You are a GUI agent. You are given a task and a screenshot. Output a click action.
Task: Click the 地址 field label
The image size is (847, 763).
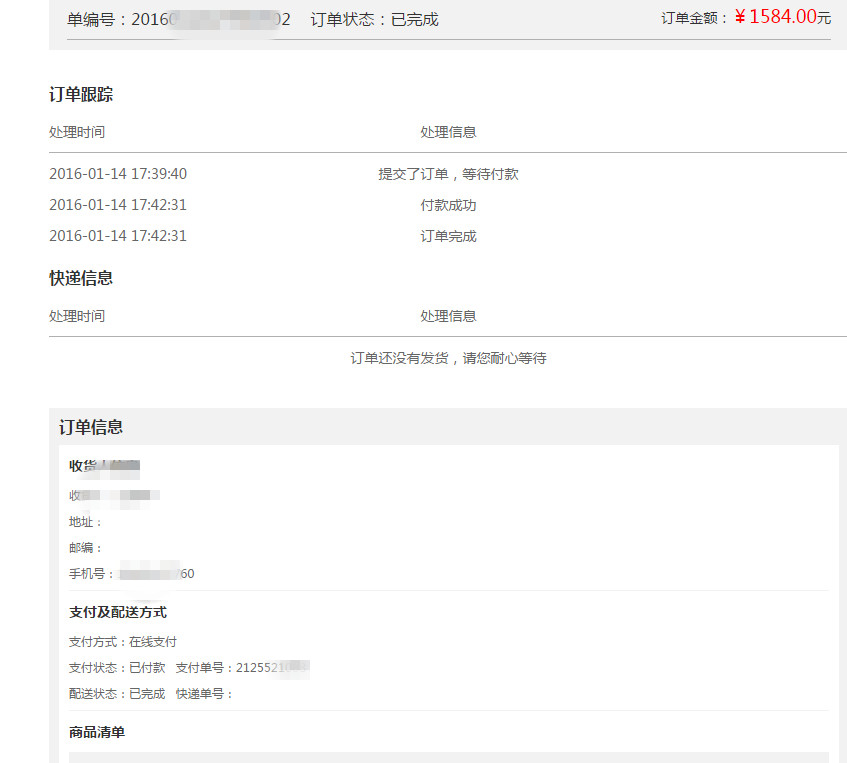pos(85,522)
